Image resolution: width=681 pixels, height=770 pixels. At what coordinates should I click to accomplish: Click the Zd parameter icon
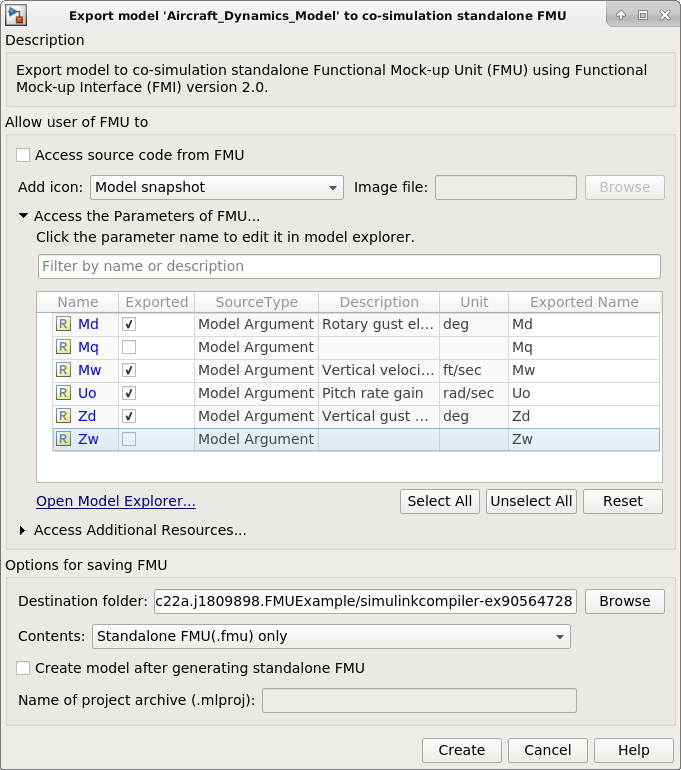coord(64,416)
